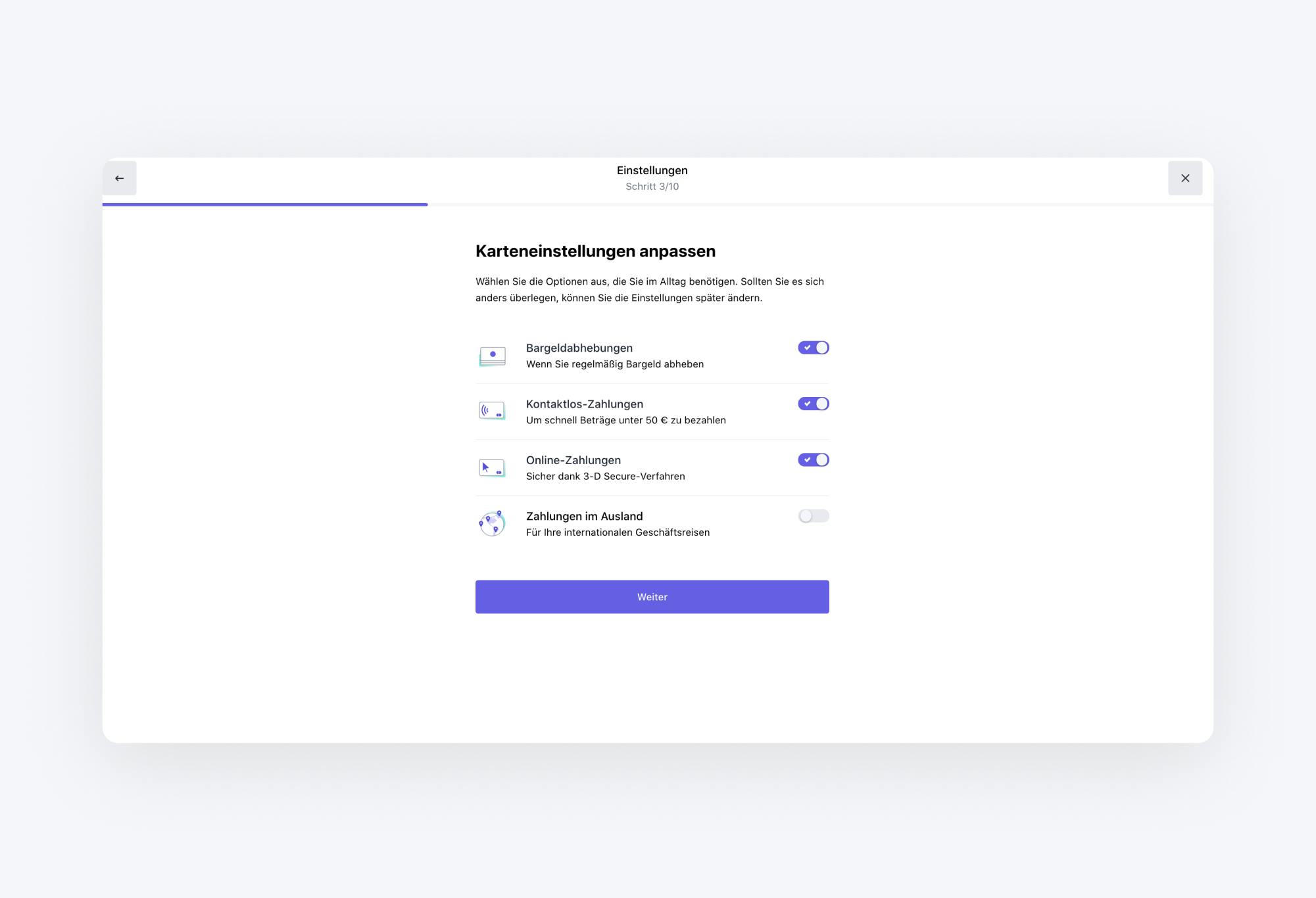Select the Online-Zahlungen label
Screen dimensions: 1316x898
(x=573, y=460)
